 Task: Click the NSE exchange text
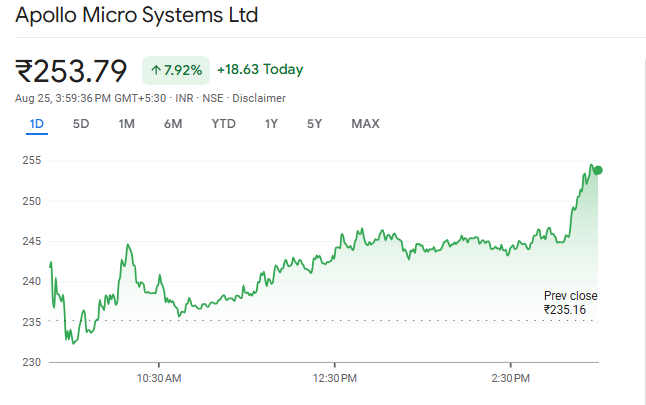(x=210, y=98)
